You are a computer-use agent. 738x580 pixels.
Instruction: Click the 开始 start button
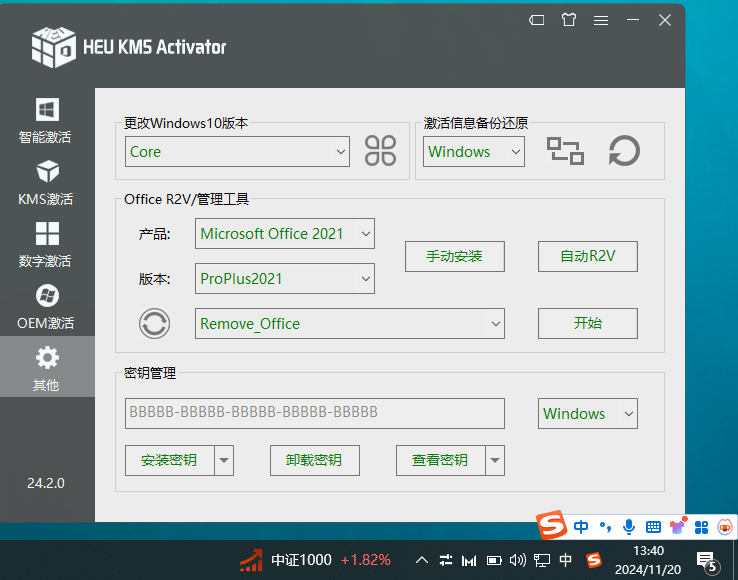[x=588, y=323]
